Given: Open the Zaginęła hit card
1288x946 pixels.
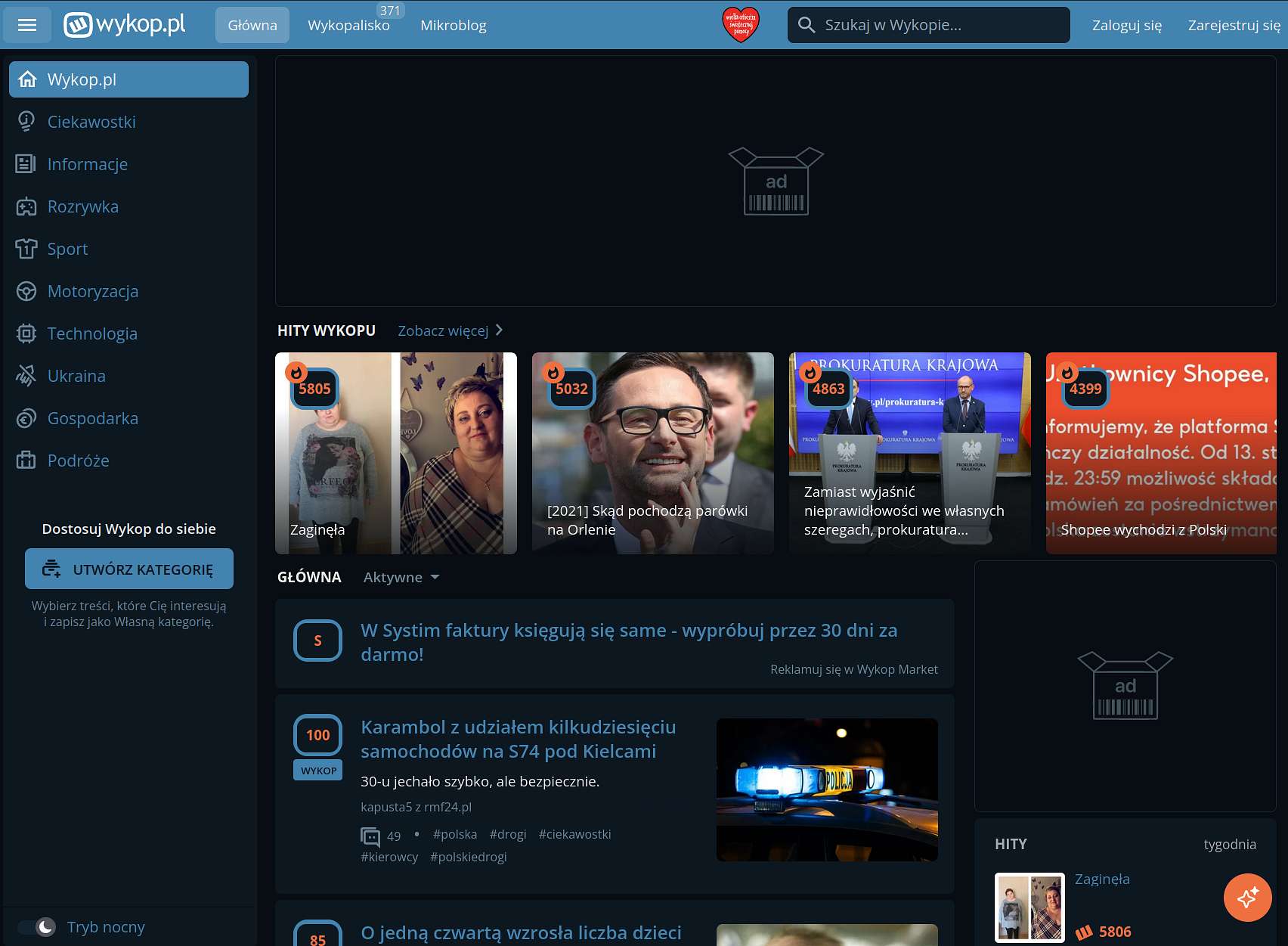Looking at the screenshot, I should [x=396, y=453].
